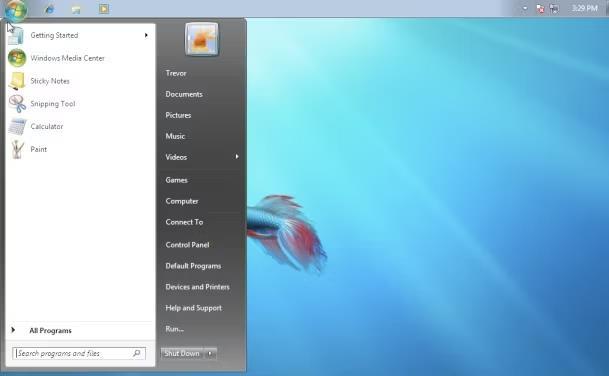Viewport: 609px width, 376px height.
Task: Open the Shut Down options arrow
Action: [210, 353]
